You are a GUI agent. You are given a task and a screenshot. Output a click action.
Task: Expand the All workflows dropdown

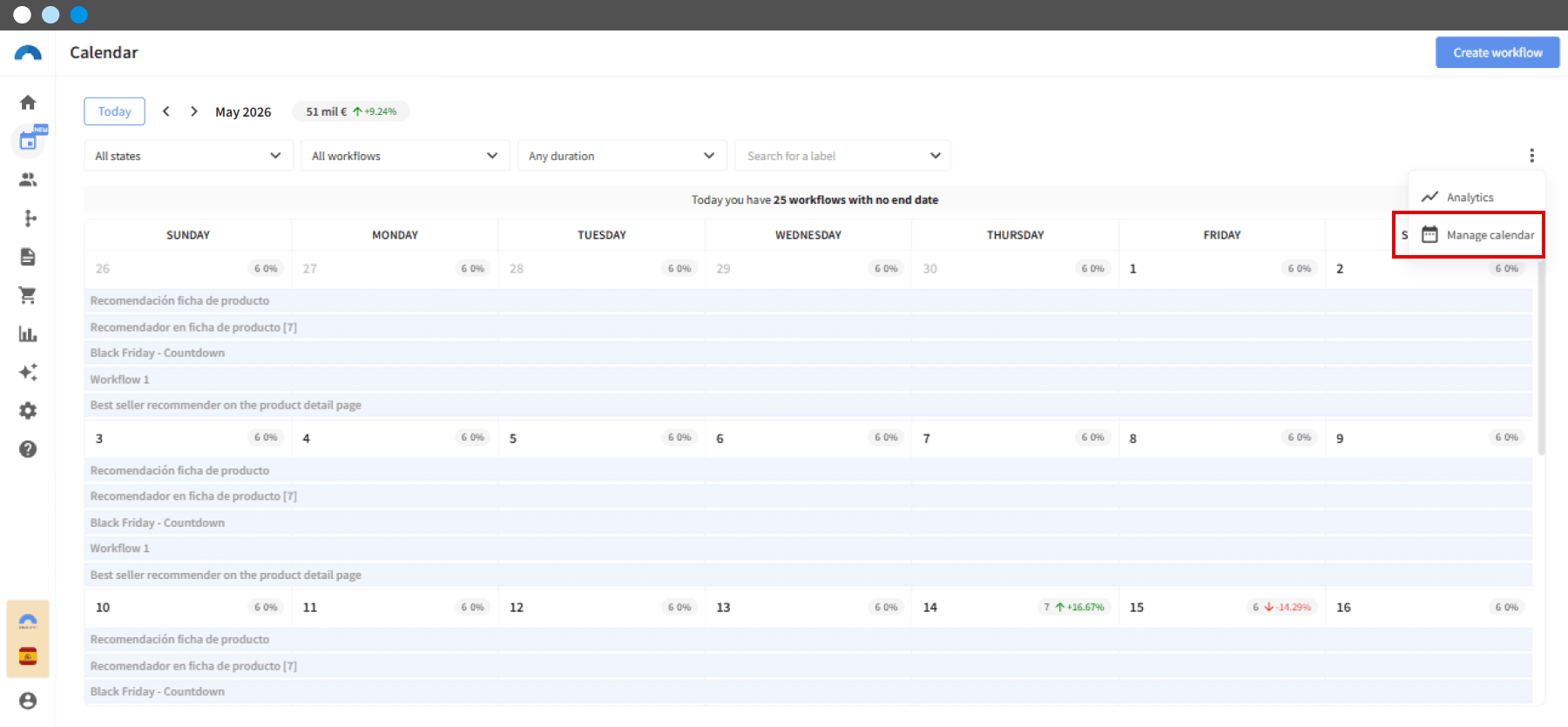click(x=405, y=156)
